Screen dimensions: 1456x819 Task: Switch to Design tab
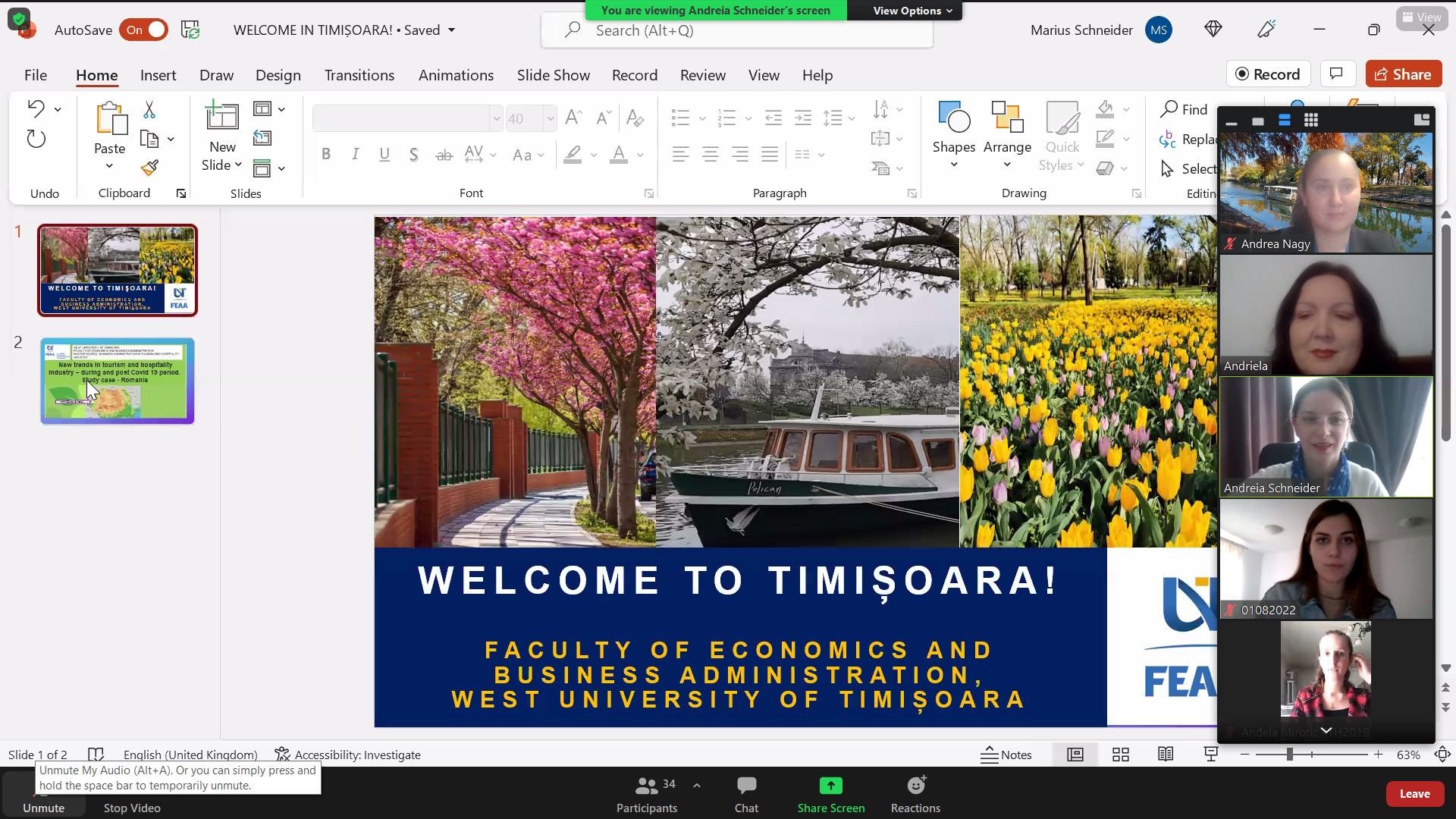[278, 75]
